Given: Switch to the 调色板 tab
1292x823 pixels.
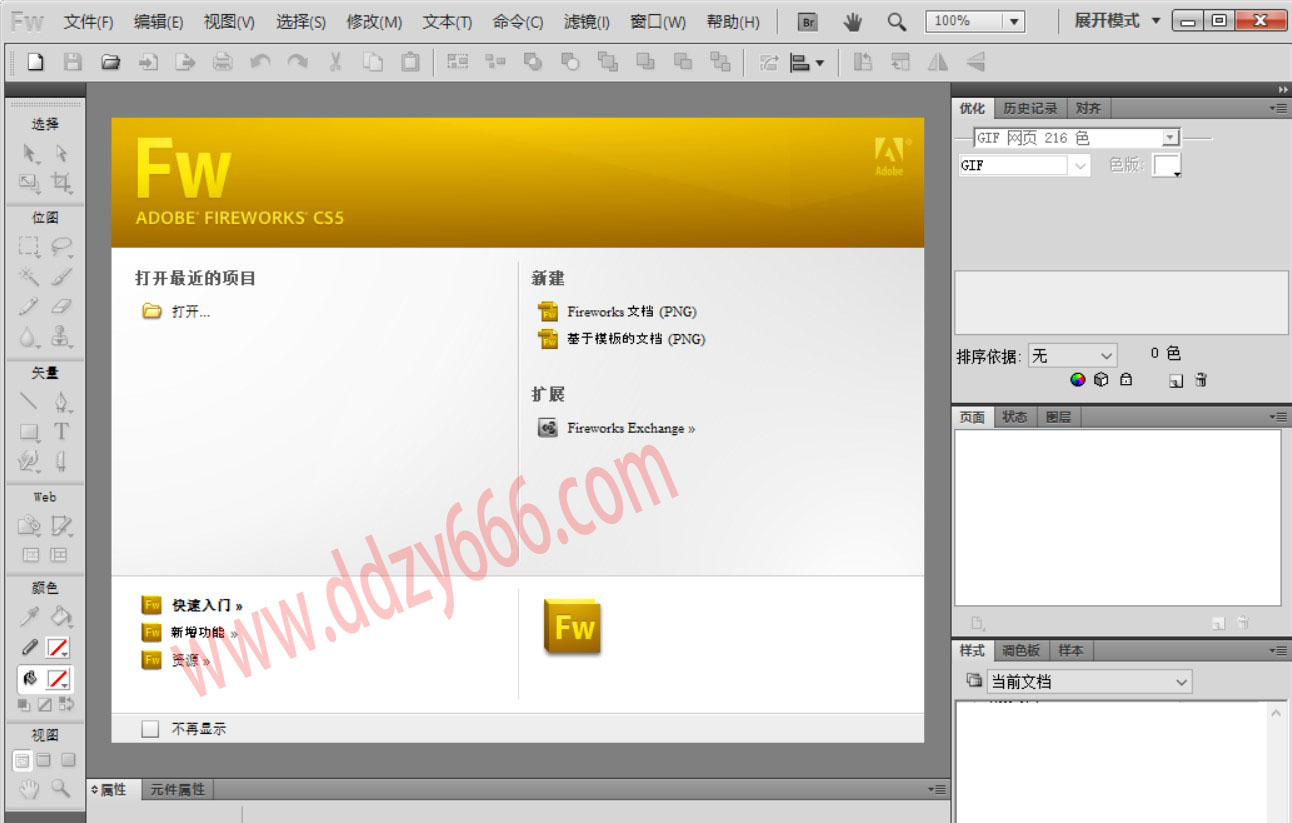Looking at the screenshot, I should tap(1021, 650).
